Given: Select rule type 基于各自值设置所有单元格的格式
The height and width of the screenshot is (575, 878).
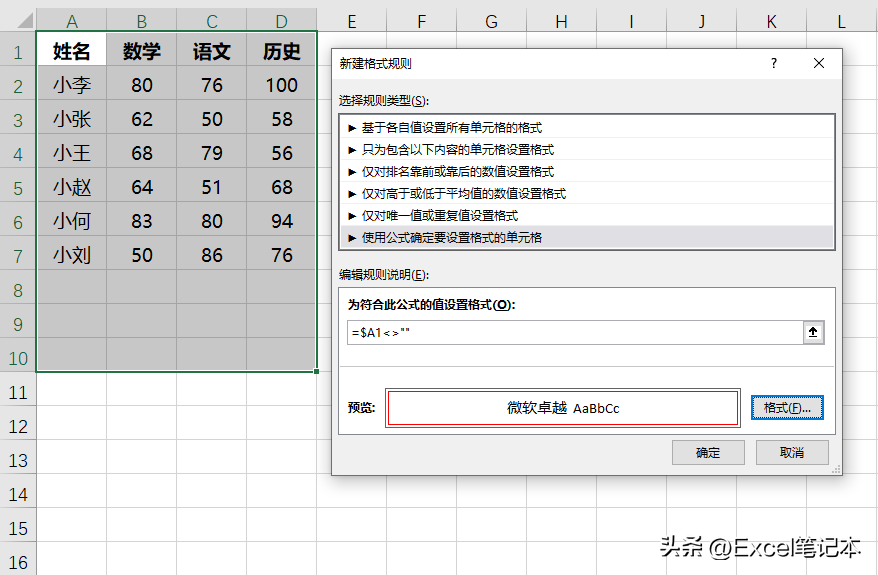Looking at the screenshot, I should (x=587, y=128).
